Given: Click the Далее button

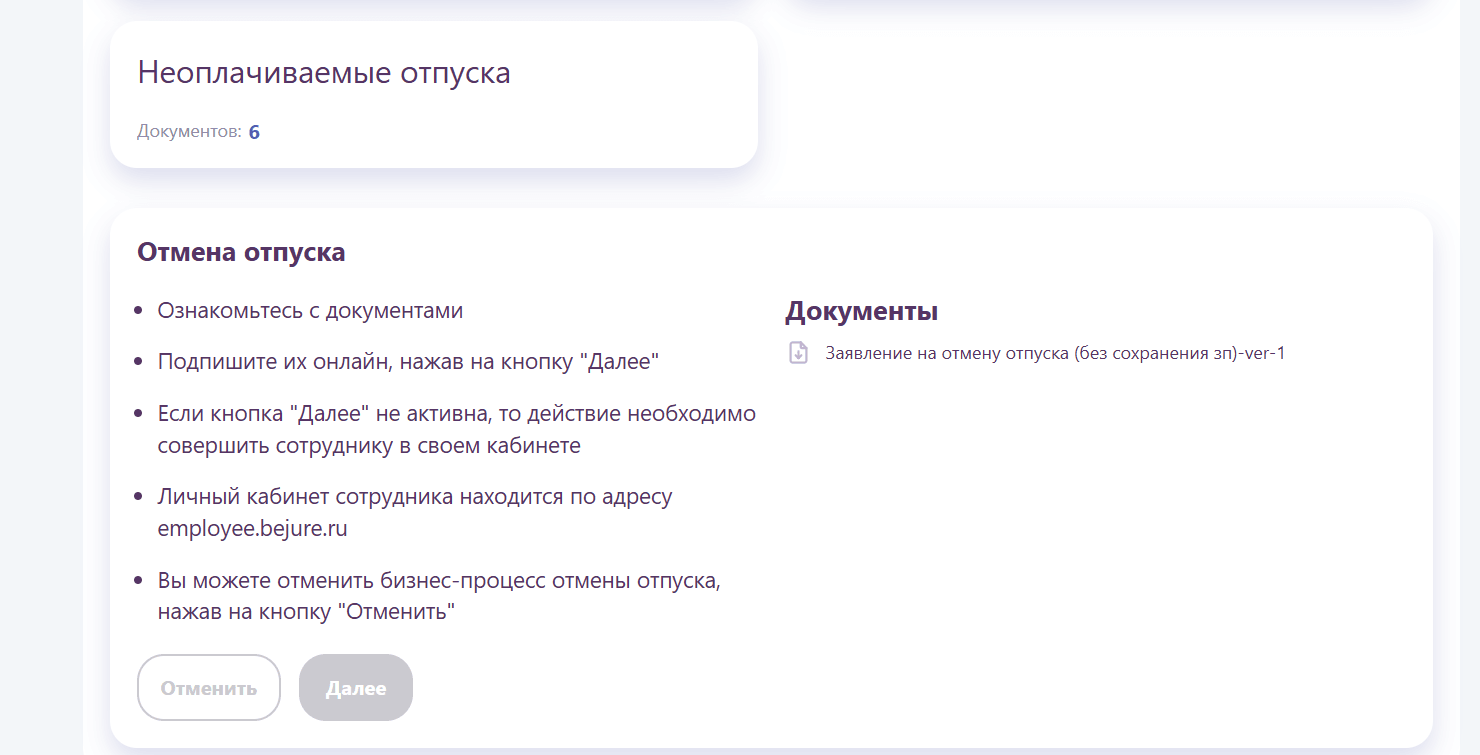Looking at the screenshot, I should point(356,687).
